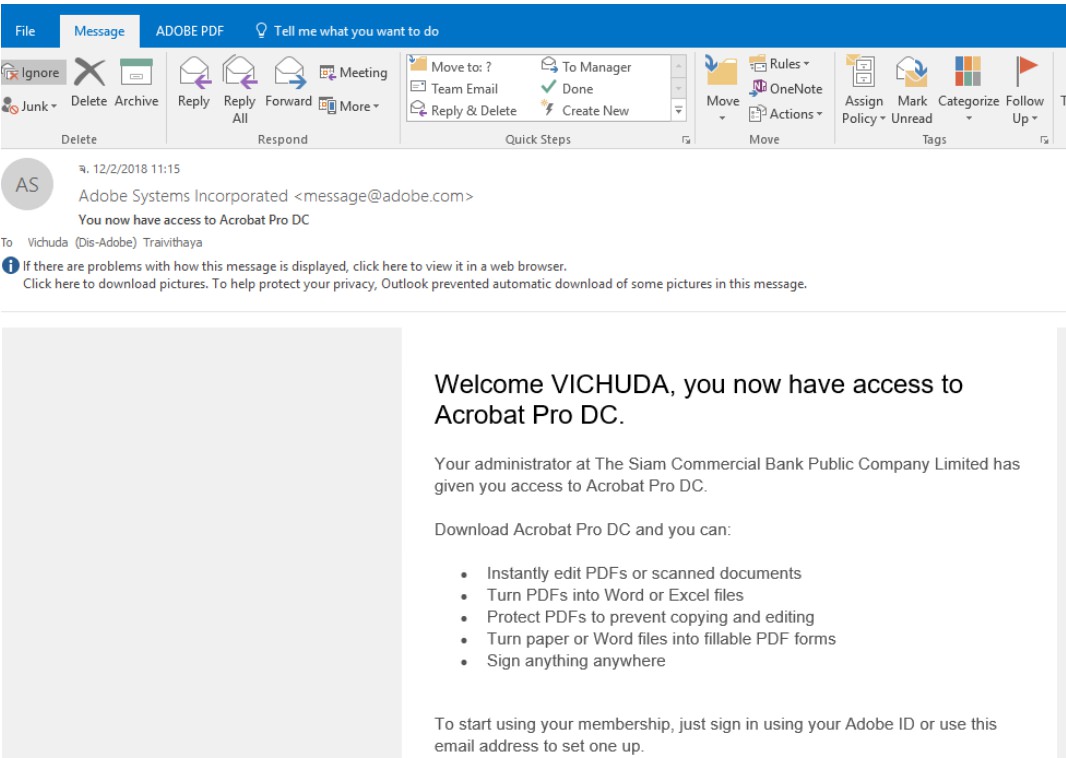The image size is (1066, 758).
Task: Click 'Sign anything anywhere' bullet
Action: point(576,660)
